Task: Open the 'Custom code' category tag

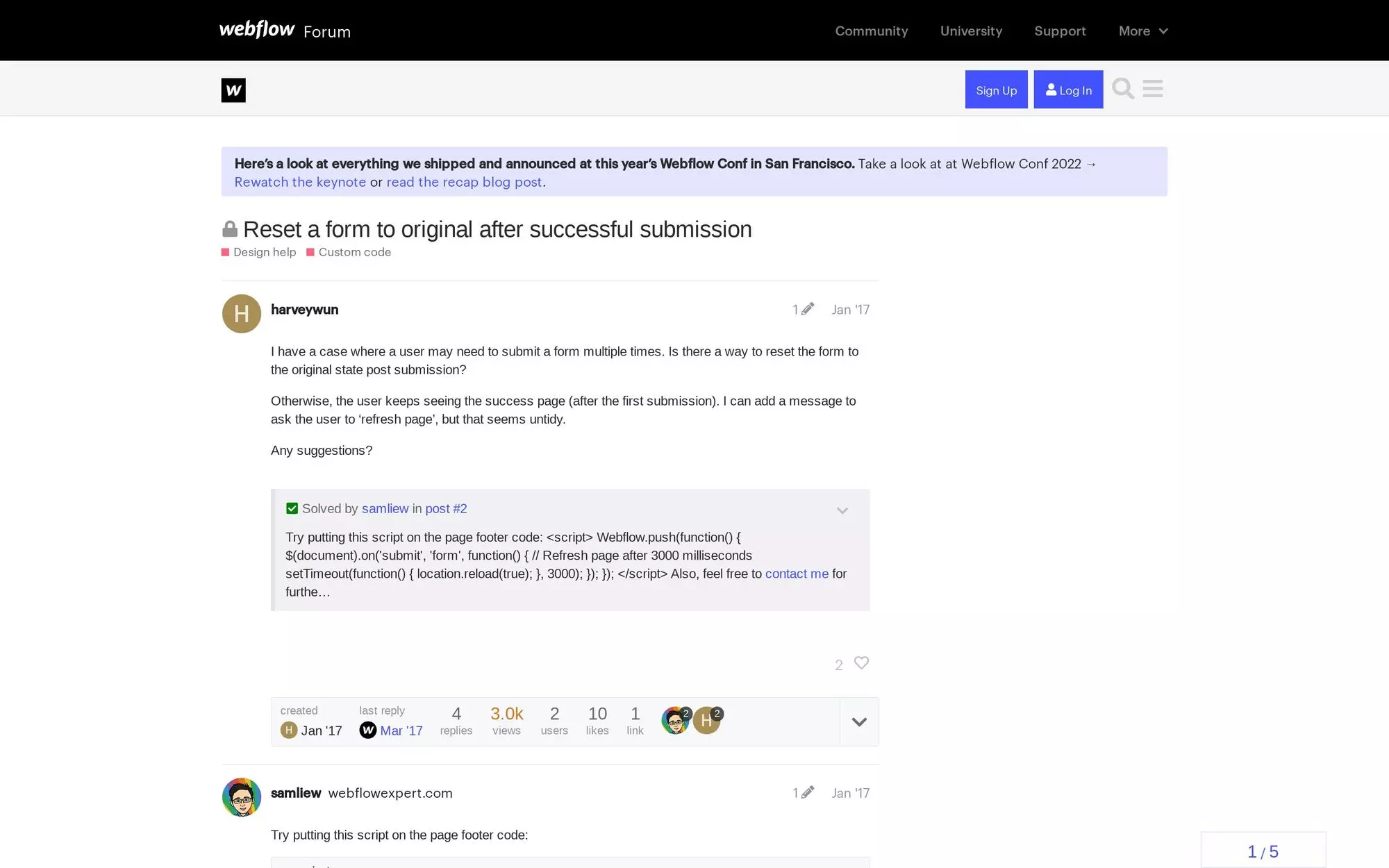Action: 354,252
